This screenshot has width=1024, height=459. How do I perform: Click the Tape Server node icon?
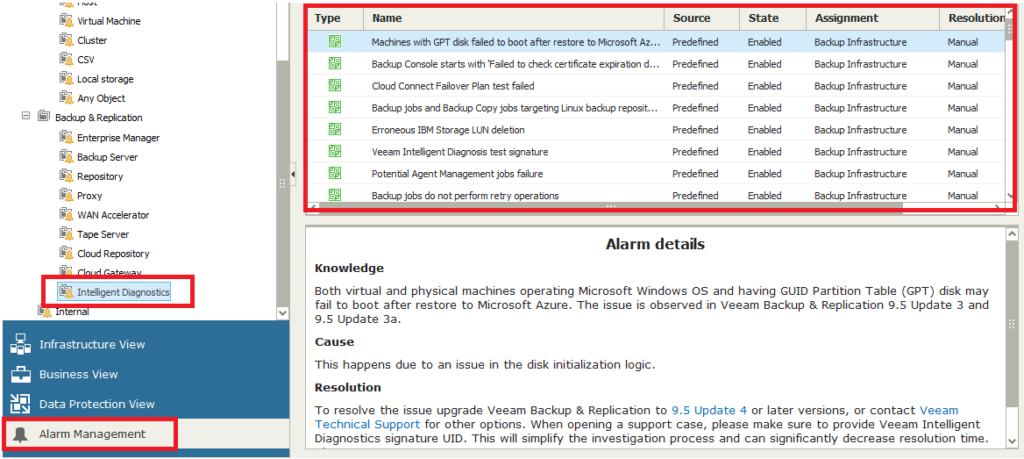click(66, 234)
